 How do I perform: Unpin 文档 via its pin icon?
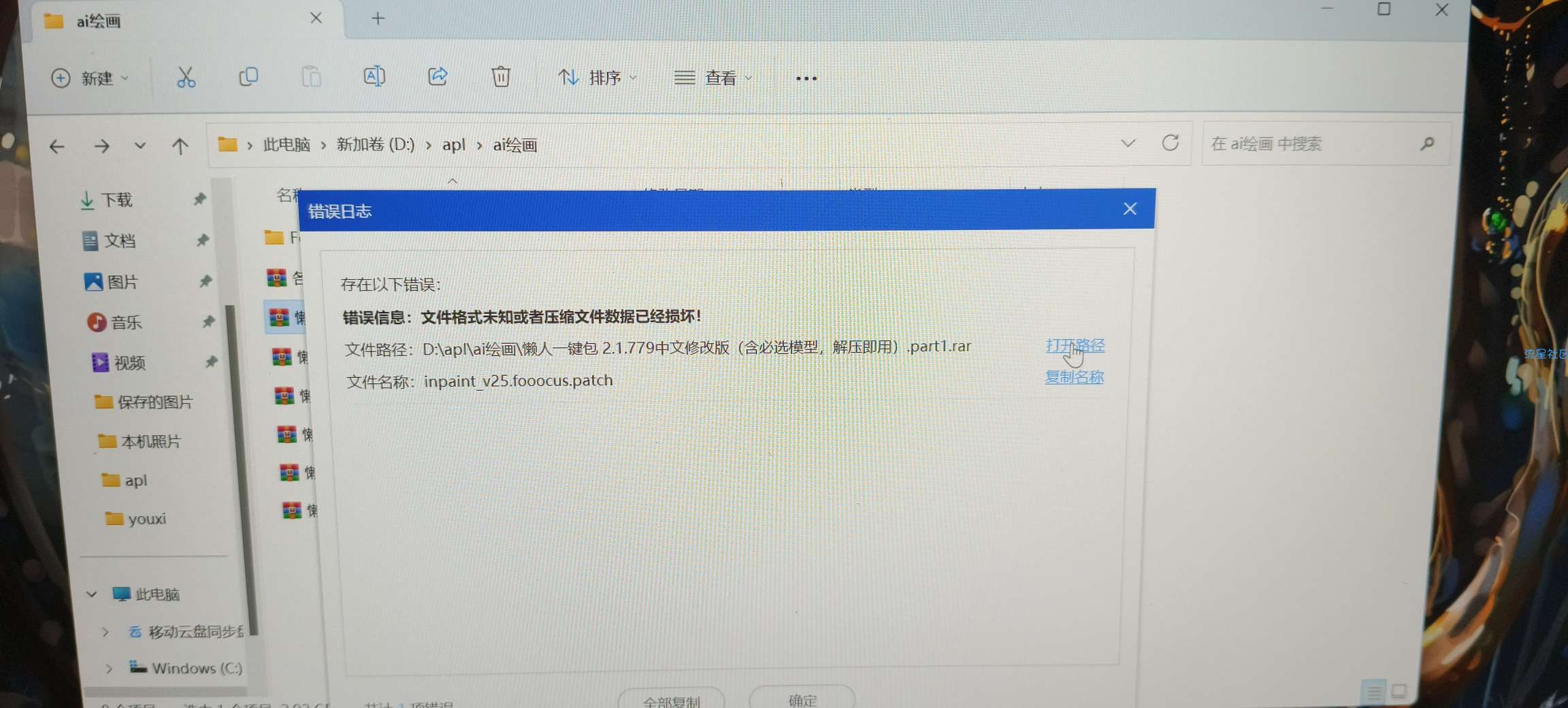click(202, 240)
